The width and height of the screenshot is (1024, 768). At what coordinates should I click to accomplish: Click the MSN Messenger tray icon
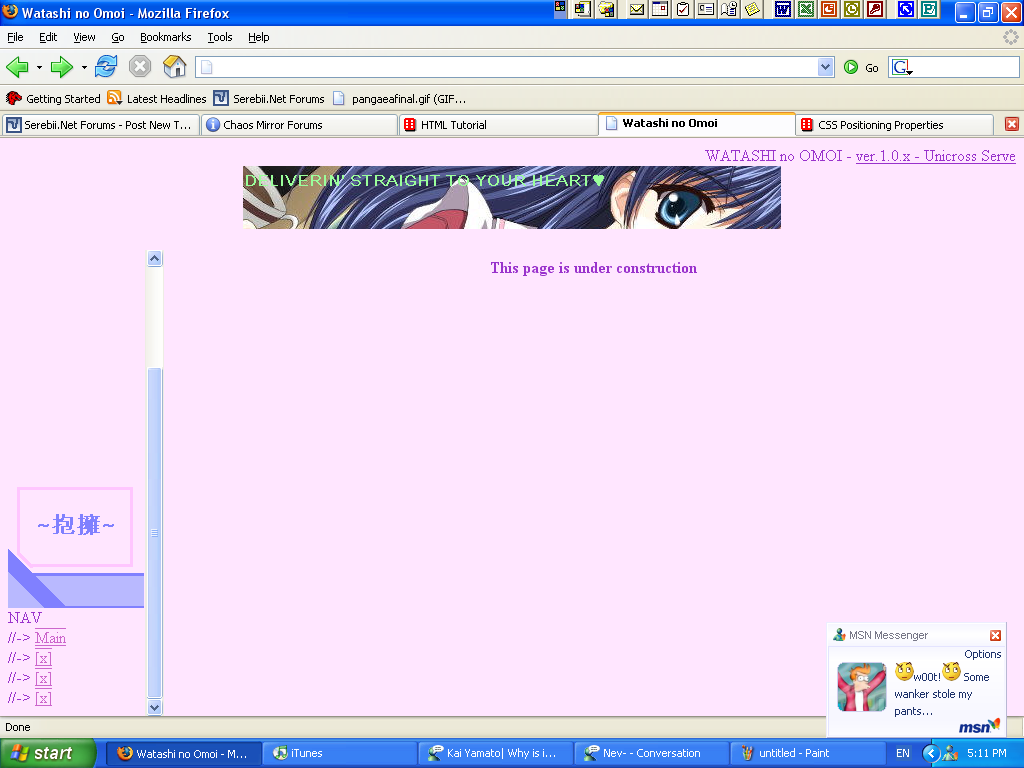[x=950, y=754]
